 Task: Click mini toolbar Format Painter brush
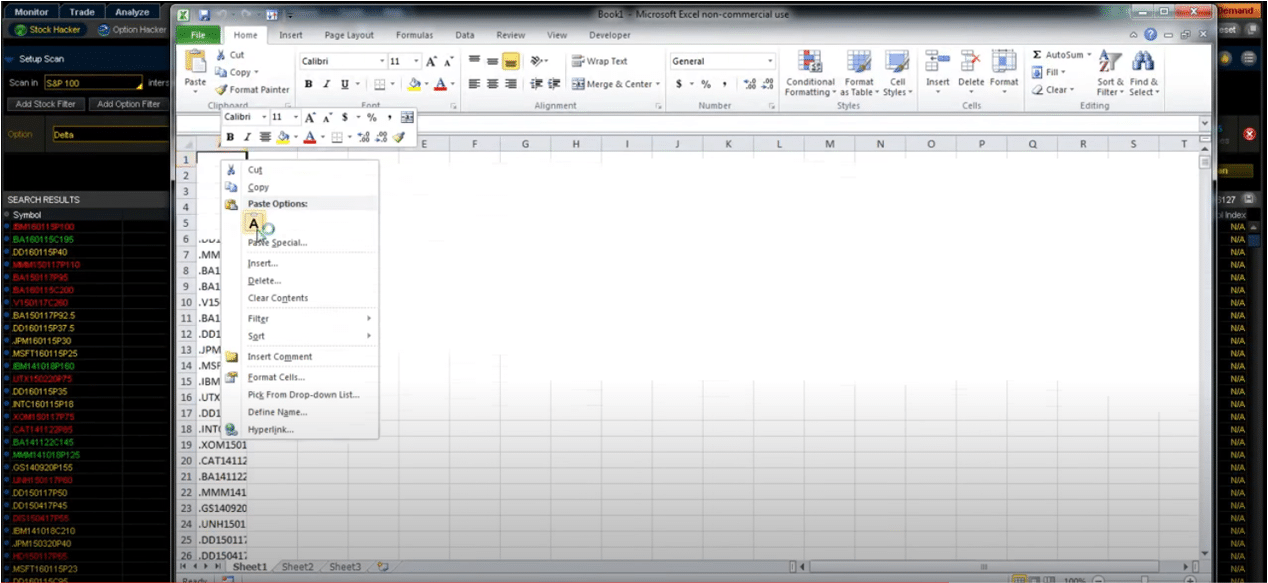[399, 137]
